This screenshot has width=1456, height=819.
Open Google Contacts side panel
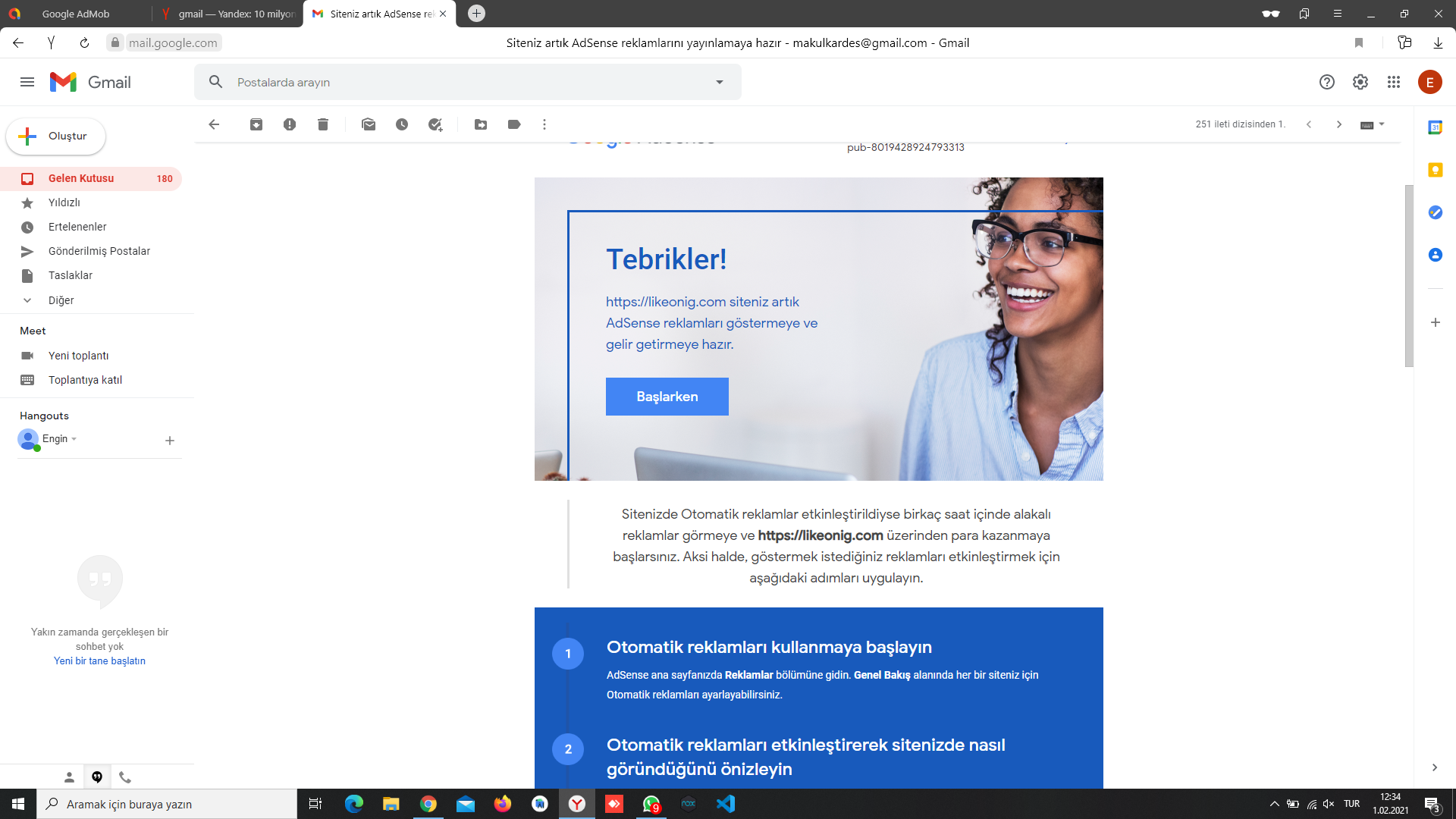point(1436,255)
